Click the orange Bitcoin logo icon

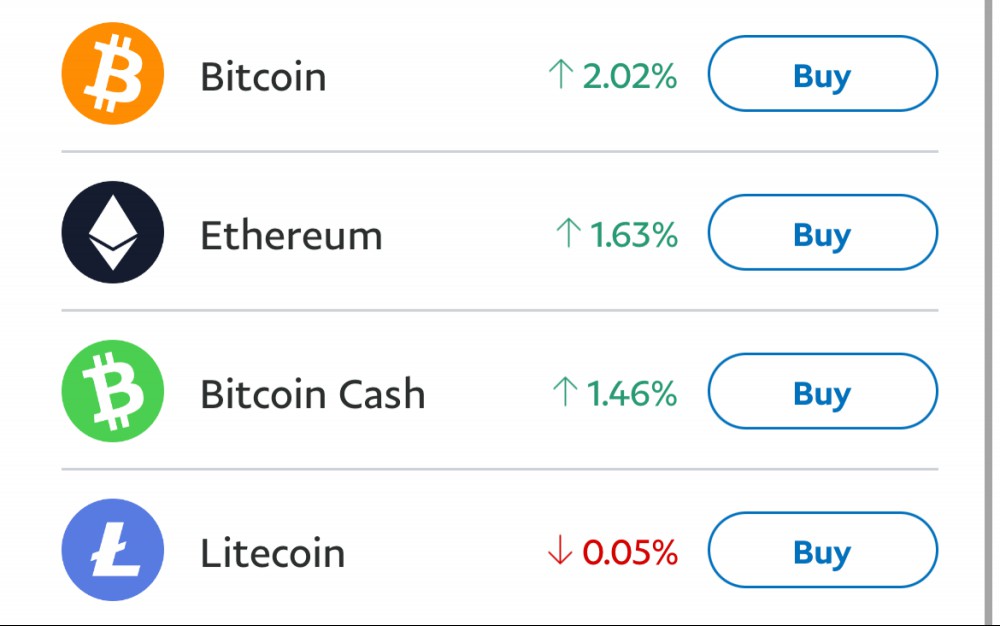pyautogui.click(x=113, y=73)
